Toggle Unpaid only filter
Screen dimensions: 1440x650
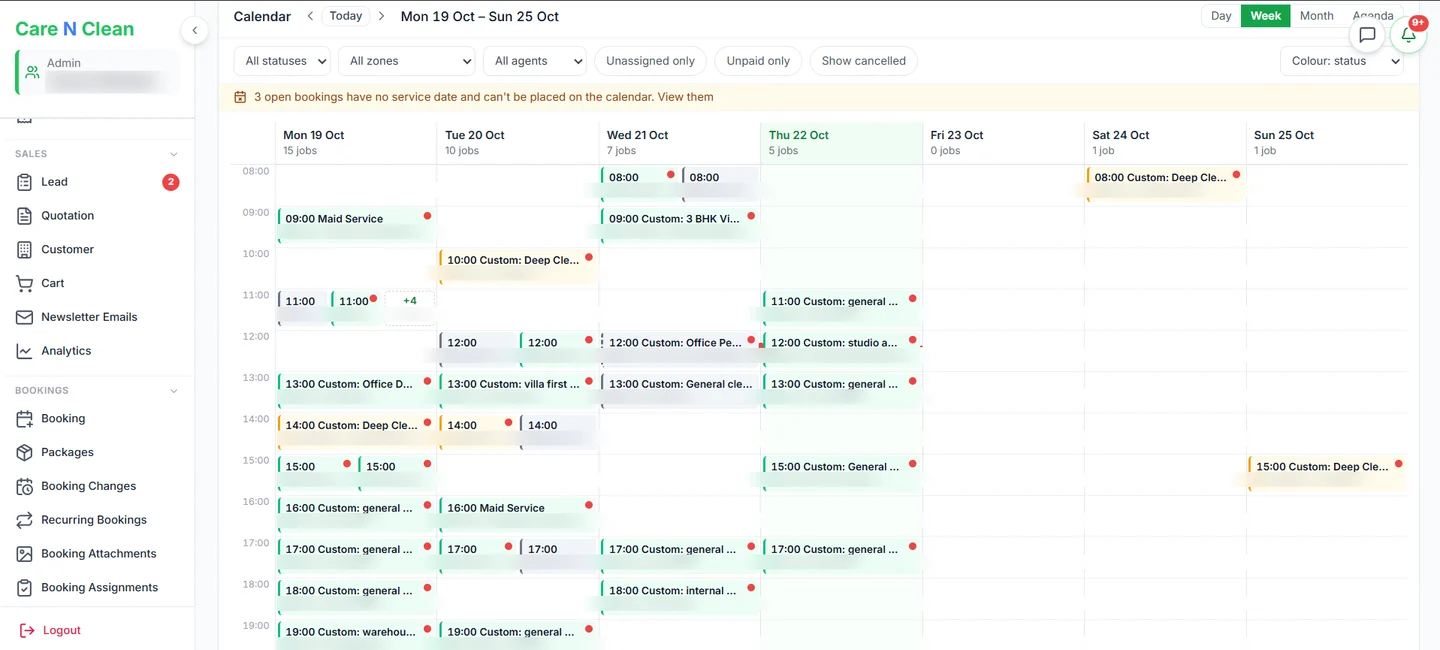pos(758,61)
